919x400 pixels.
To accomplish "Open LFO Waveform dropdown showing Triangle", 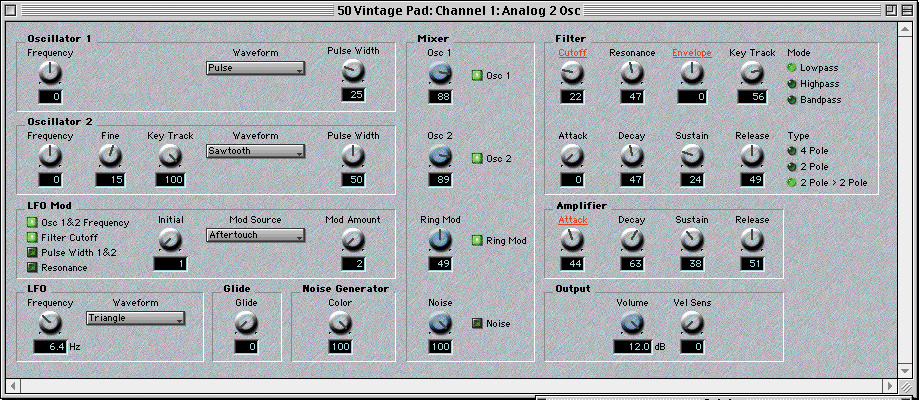I will tap(135, 318).
